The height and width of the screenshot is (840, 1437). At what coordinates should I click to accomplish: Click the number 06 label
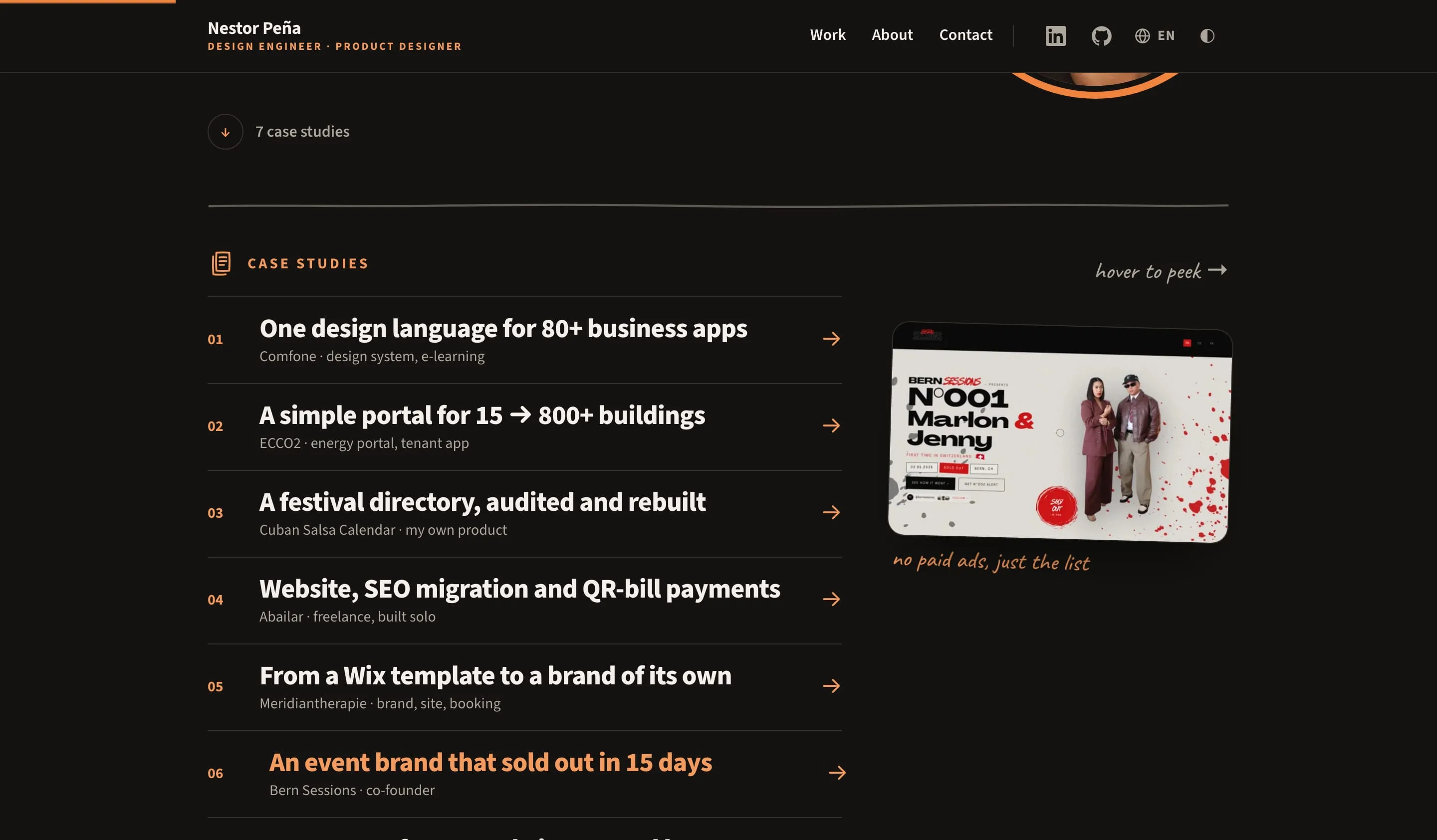click(215, 773)
